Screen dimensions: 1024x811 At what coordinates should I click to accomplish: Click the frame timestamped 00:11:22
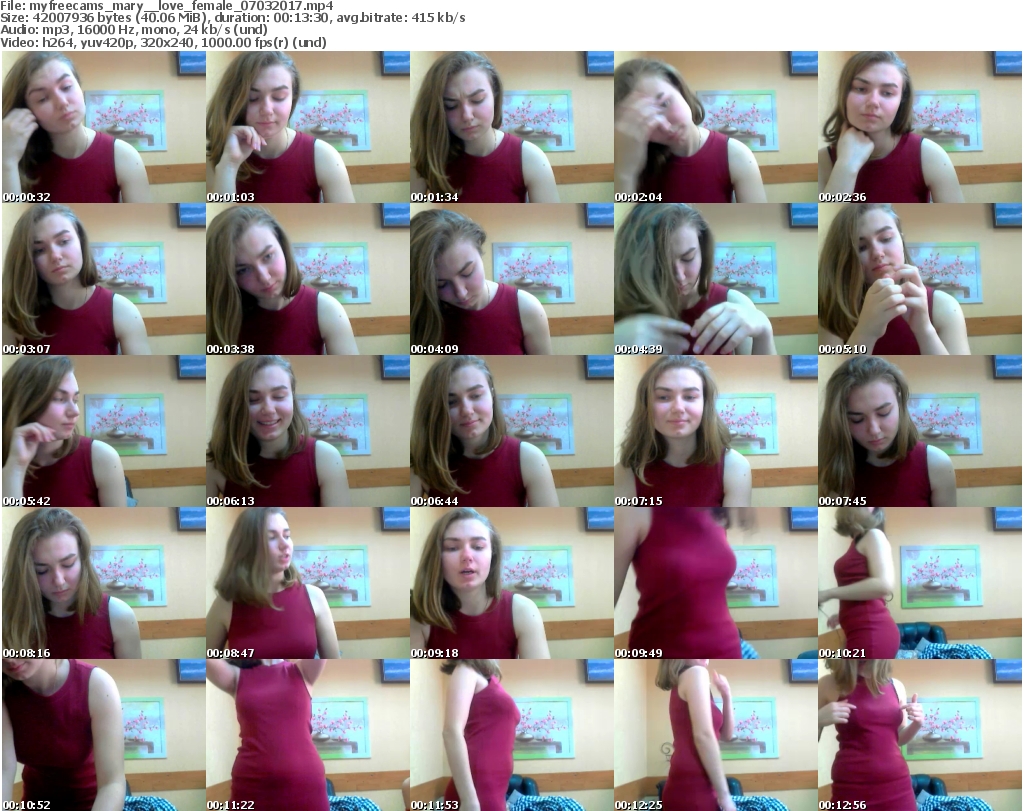click(x=308, y=735)
